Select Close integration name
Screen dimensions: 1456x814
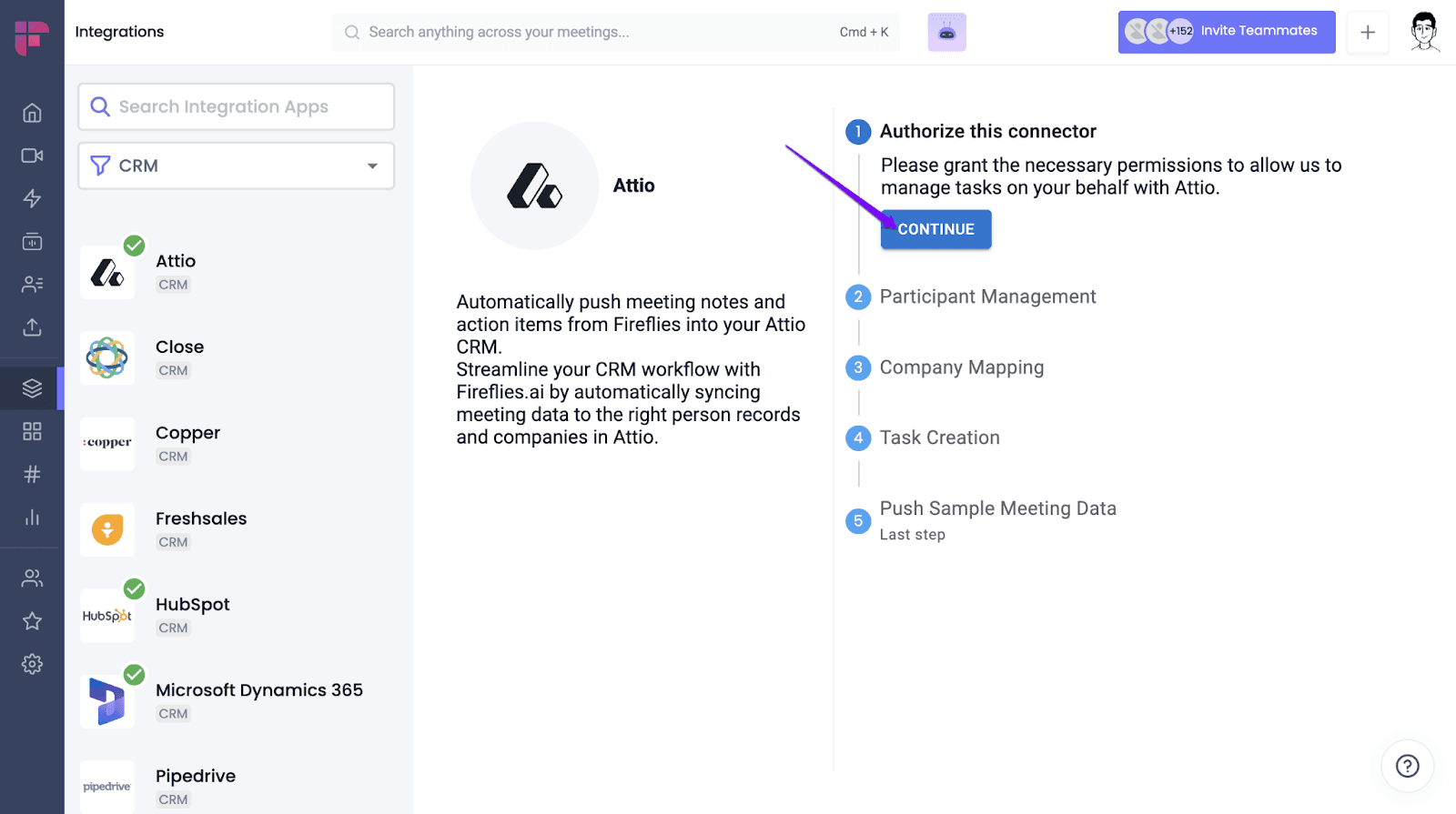coord(179,347)
